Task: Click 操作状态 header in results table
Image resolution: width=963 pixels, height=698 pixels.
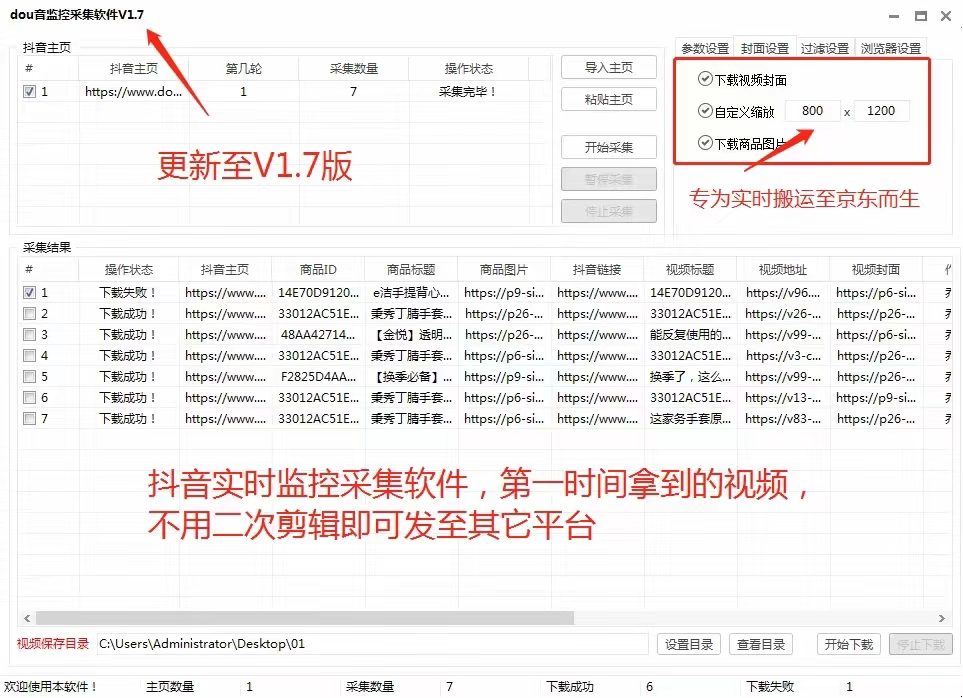Action: click(128, 270)
